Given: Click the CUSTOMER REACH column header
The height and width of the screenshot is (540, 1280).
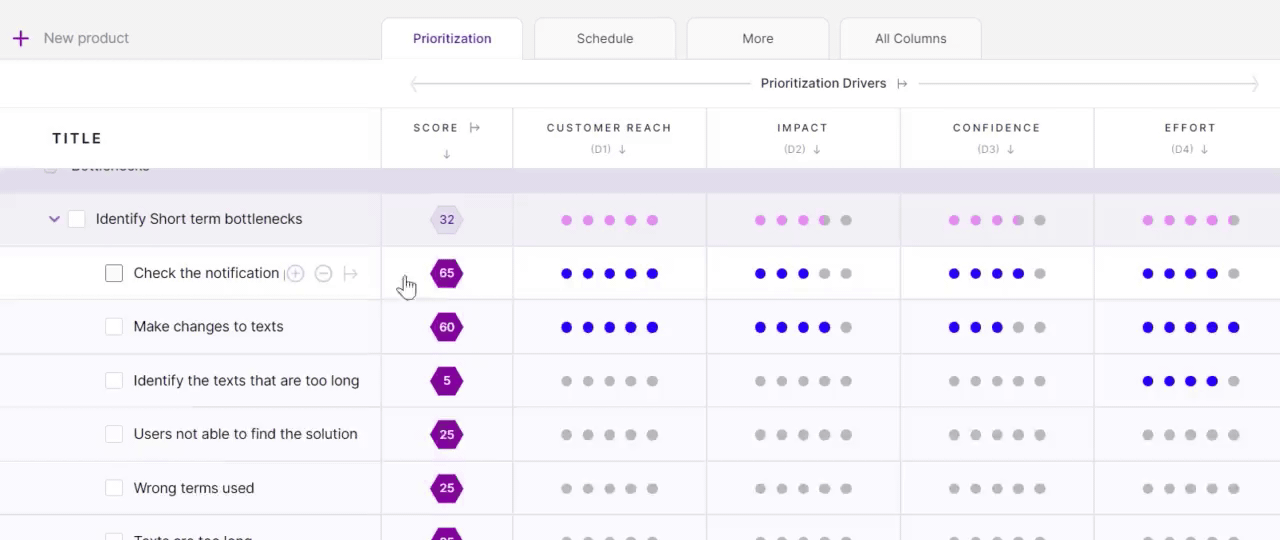Looking at the screenshot, I should point(609,128).
